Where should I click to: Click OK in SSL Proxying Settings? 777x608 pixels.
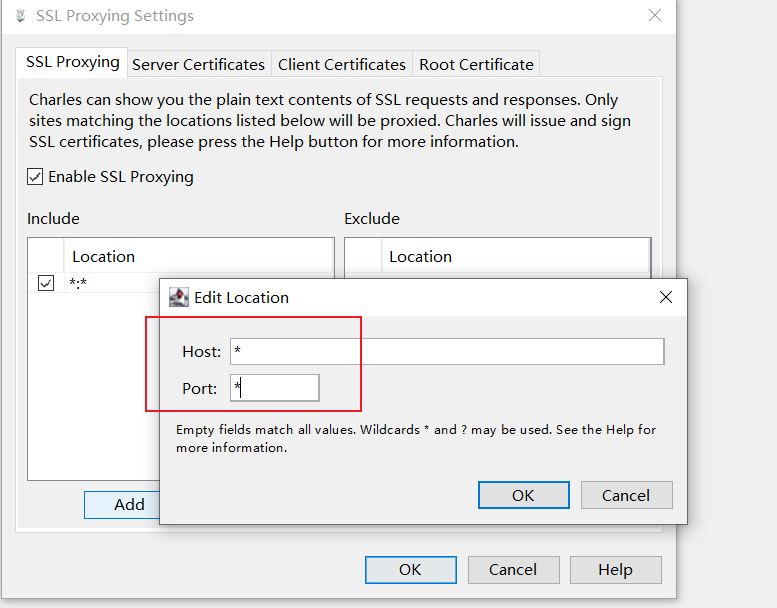pyautogui.click(x=410, y=569)
